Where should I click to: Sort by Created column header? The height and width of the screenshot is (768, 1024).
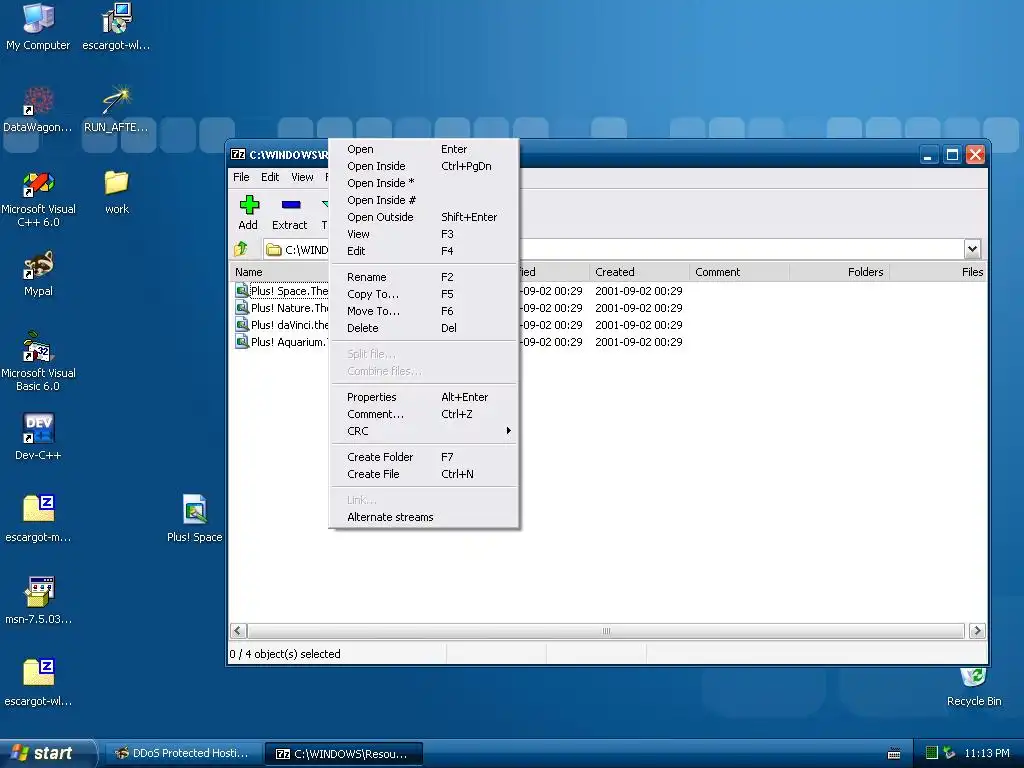[x=639, y=272]
